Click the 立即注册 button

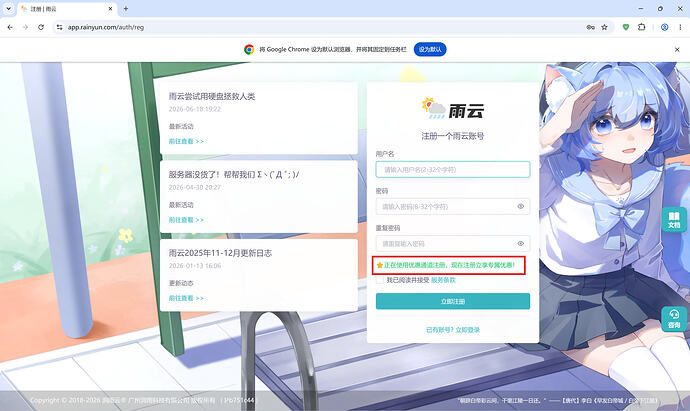453,301
